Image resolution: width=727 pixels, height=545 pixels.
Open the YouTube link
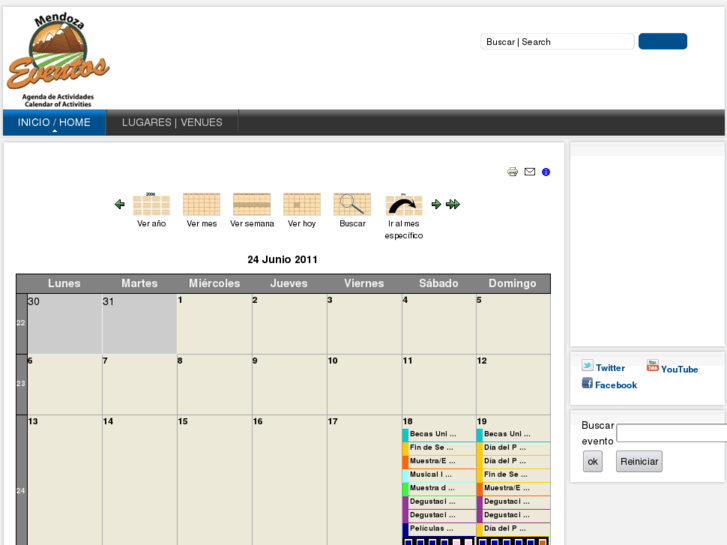679,369
